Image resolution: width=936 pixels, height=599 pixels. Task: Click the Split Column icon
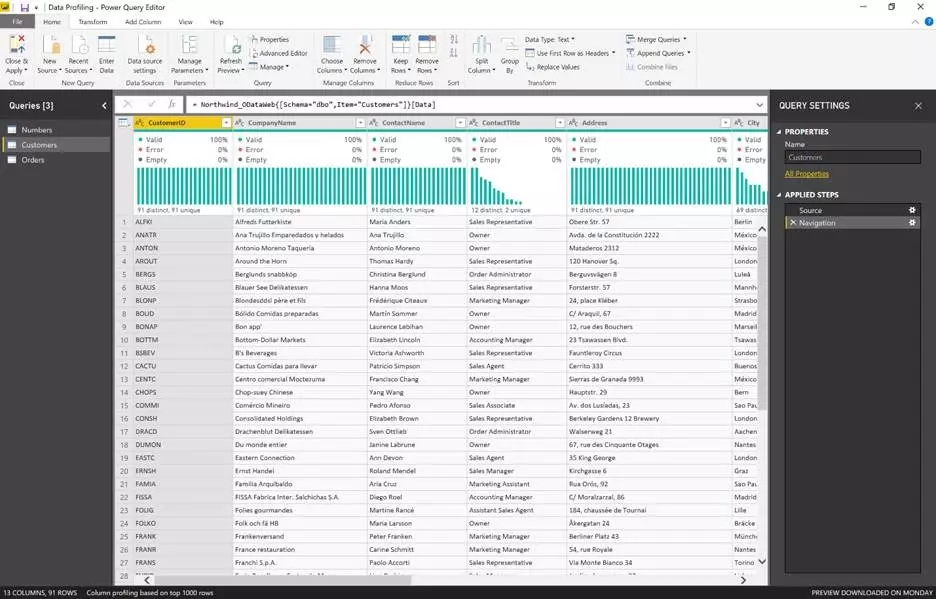coord(482,45)
